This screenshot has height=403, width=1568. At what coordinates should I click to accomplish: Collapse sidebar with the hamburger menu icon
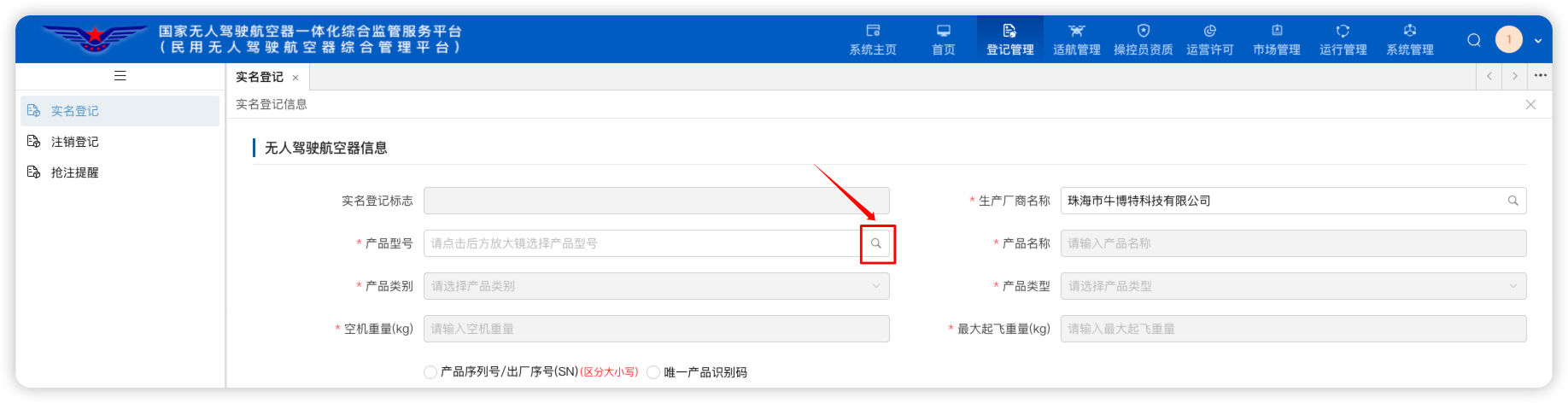pyautogui.click(x=120, y=76)
